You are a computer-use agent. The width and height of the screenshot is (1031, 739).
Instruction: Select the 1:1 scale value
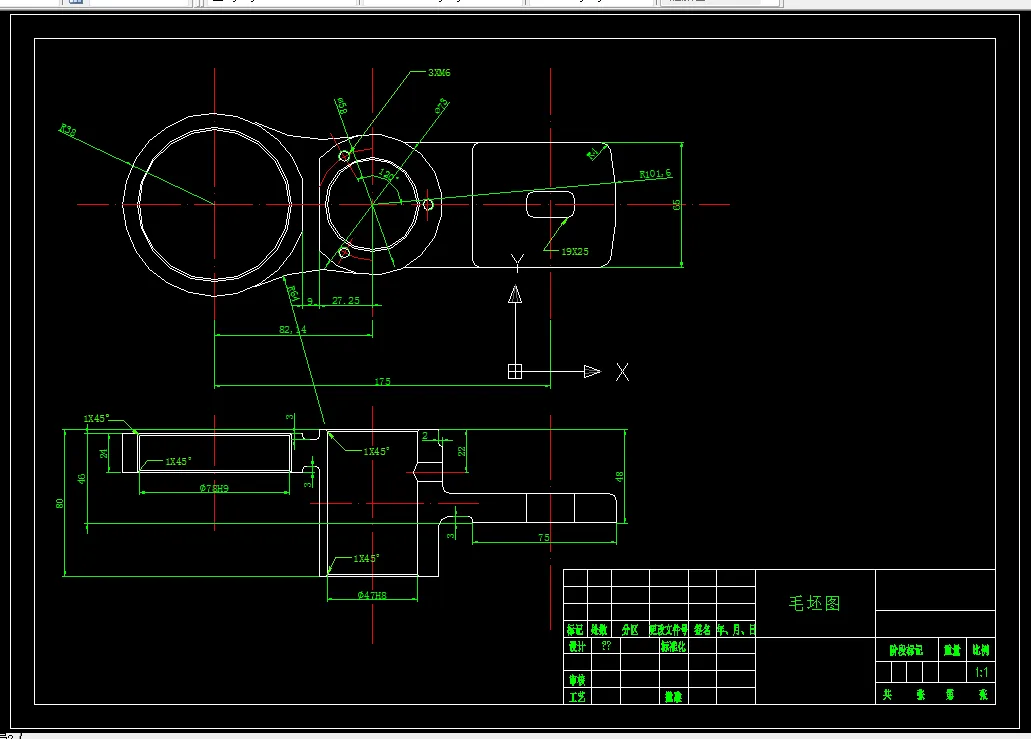[981, 672]
